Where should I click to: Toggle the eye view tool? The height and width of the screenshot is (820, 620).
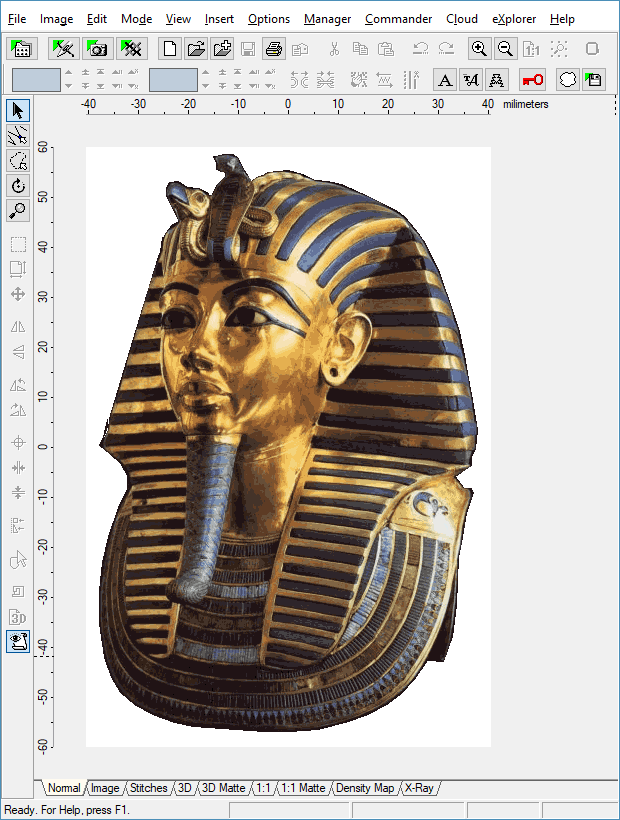coord(18,642)
